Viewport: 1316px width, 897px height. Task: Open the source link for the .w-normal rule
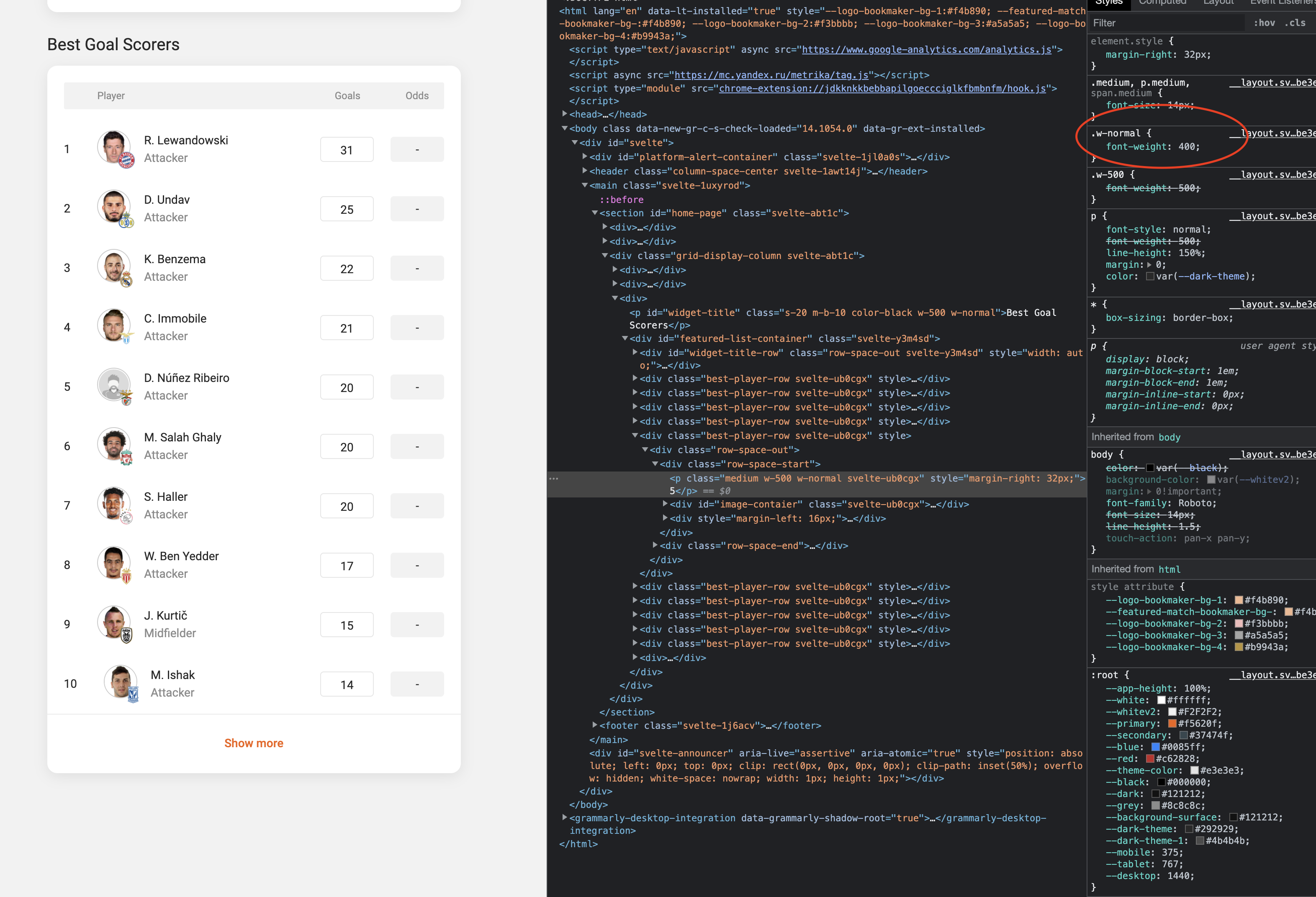[x=1272, y=133]
